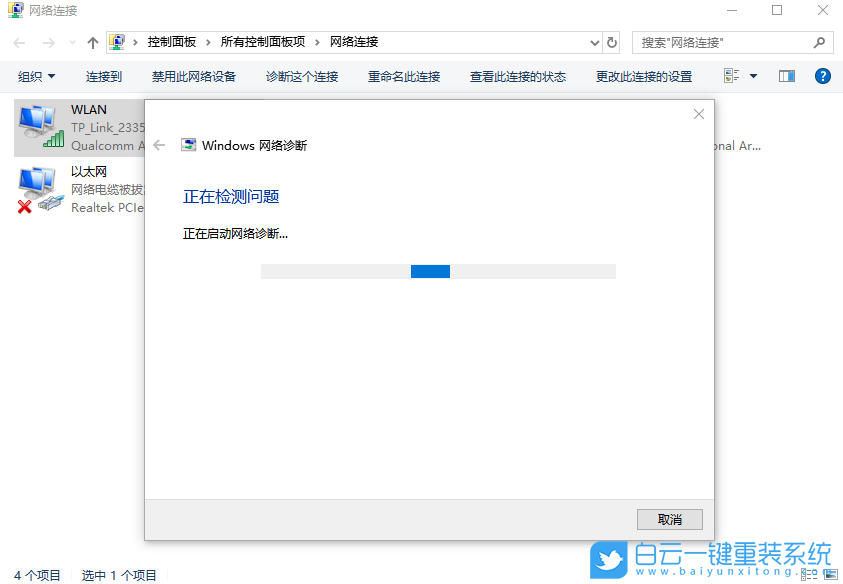843x584 pixels.
Task: Click 禁用此网络设备 in the toolbar
Action: point(192,76)
